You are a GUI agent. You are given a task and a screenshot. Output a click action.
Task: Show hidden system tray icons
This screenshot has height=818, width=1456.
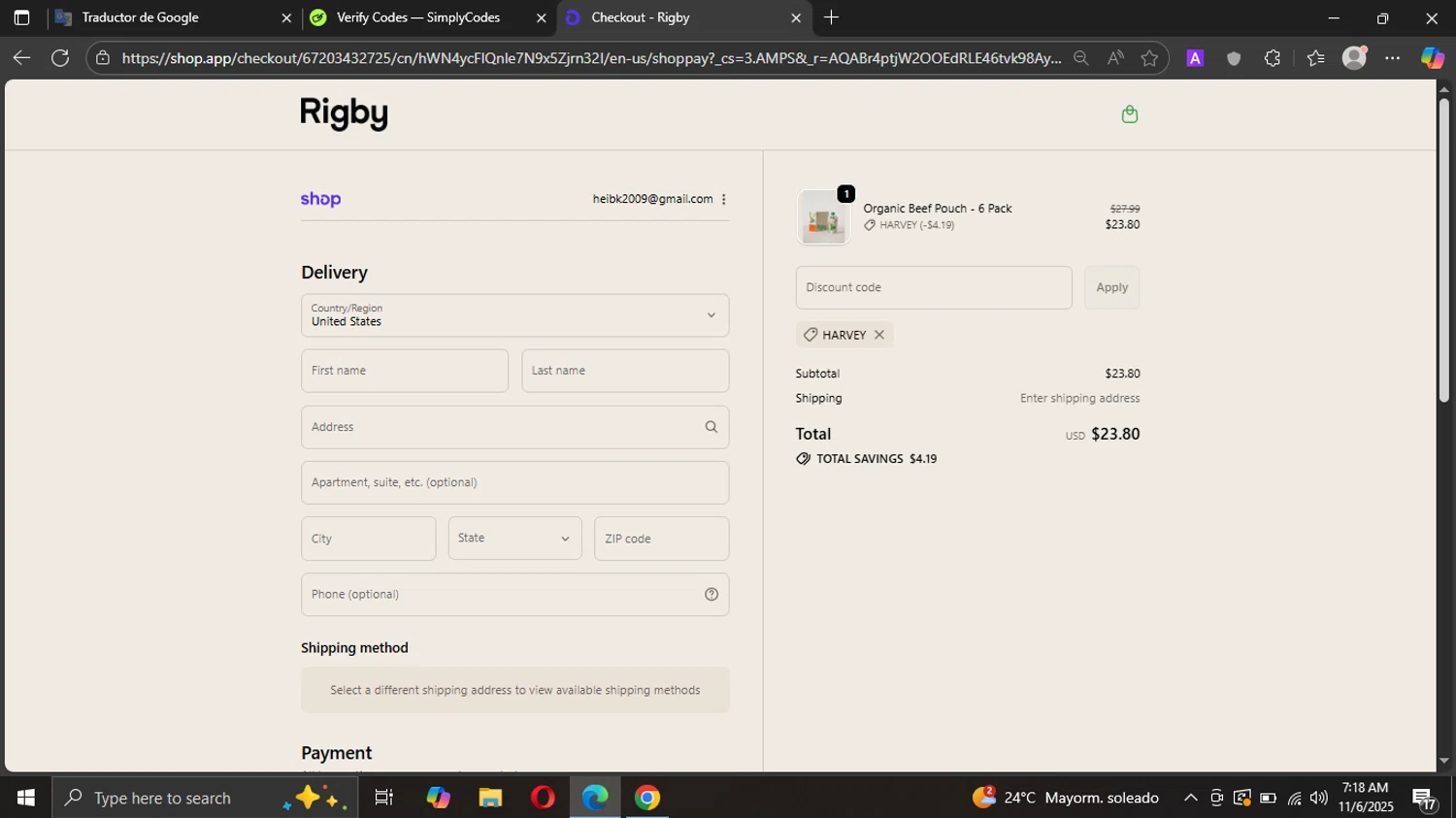[1190, 798]
